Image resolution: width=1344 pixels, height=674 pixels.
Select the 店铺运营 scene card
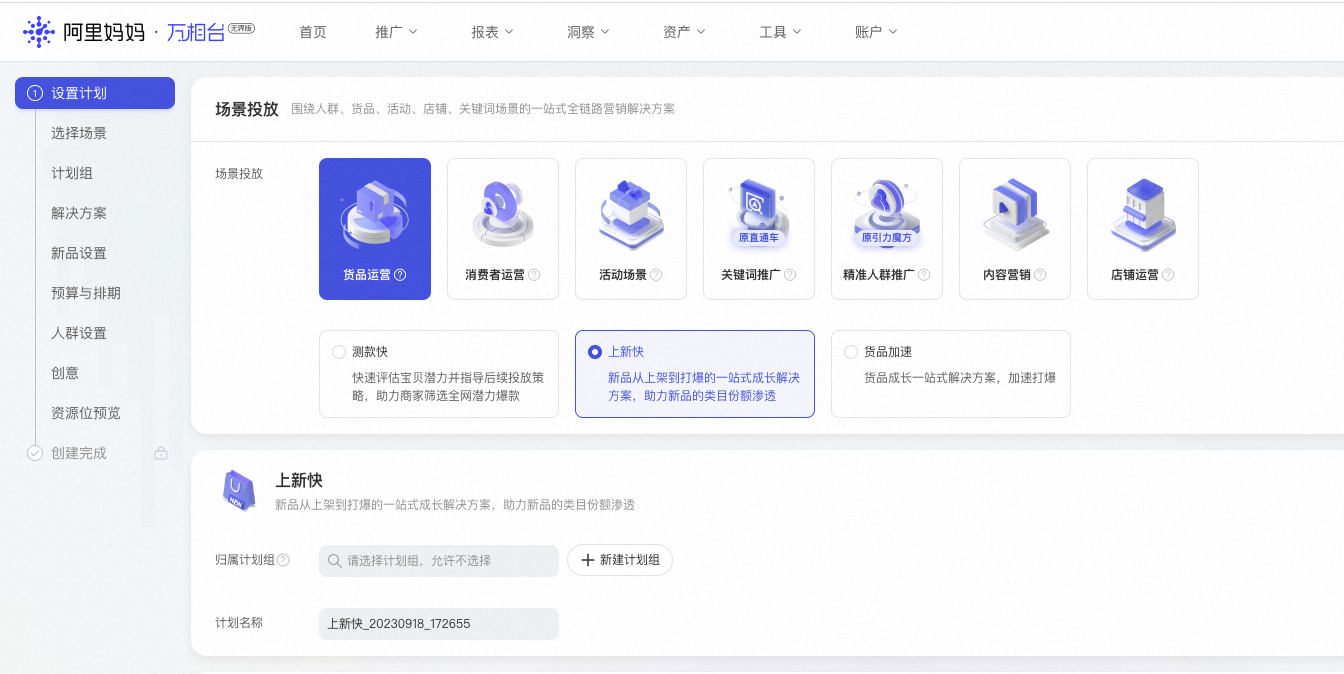coord(1143,229)
